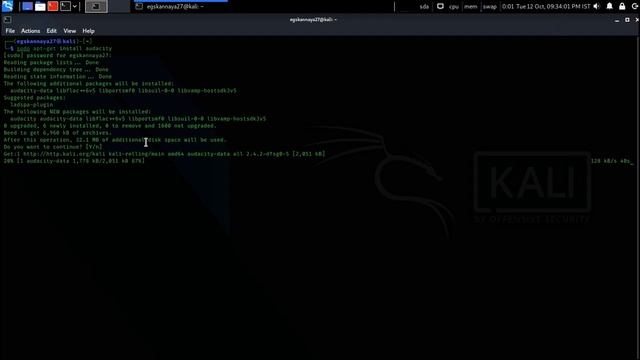
Task: Launch terminal emulator from panel
Action: click(x=65, y=6)
